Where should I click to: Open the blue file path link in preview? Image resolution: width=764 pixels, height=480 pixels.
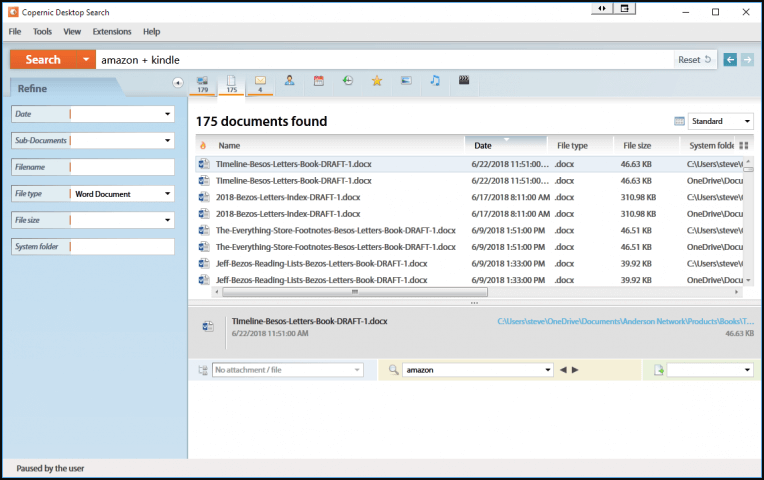tap(626, 321)
